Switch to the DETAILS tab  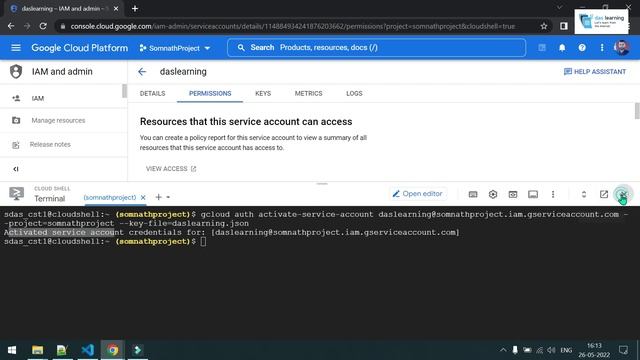click(x=152, y=93)
